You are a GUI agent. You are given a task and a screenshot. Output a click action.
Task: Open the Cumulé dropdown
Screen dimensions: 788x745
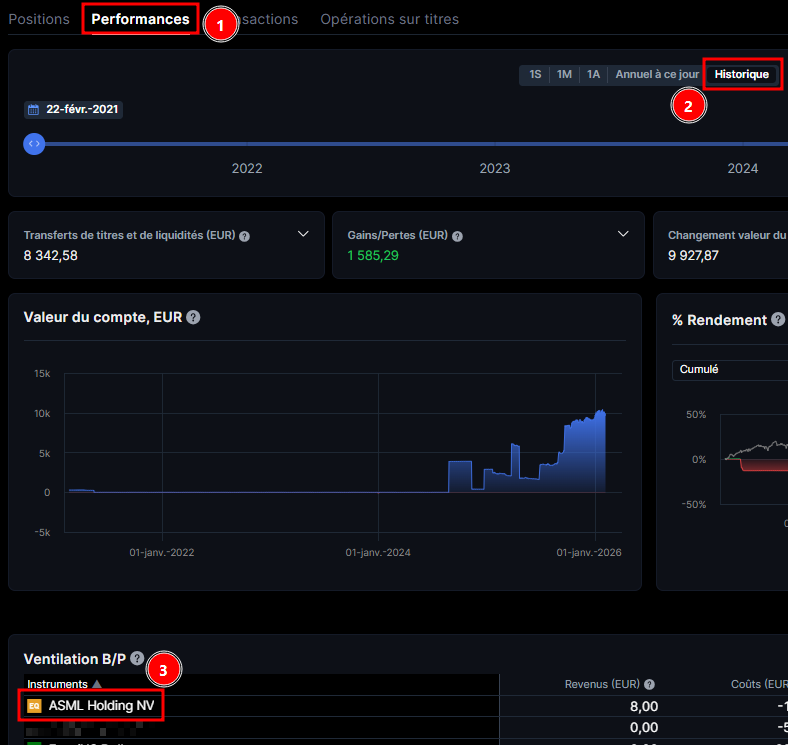pyautogui.click(x=730, y=369)
